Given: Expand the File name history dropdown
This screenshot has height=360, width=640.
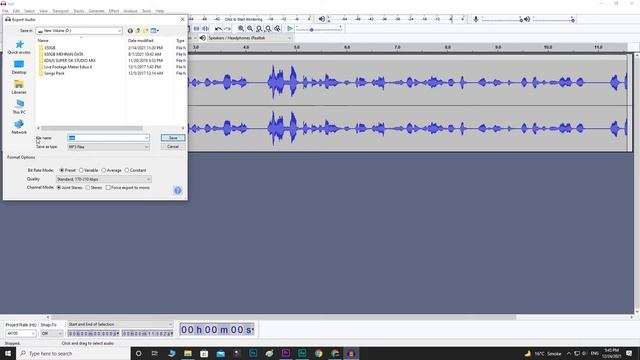Looking at the screenshot, I should [146, 138].
